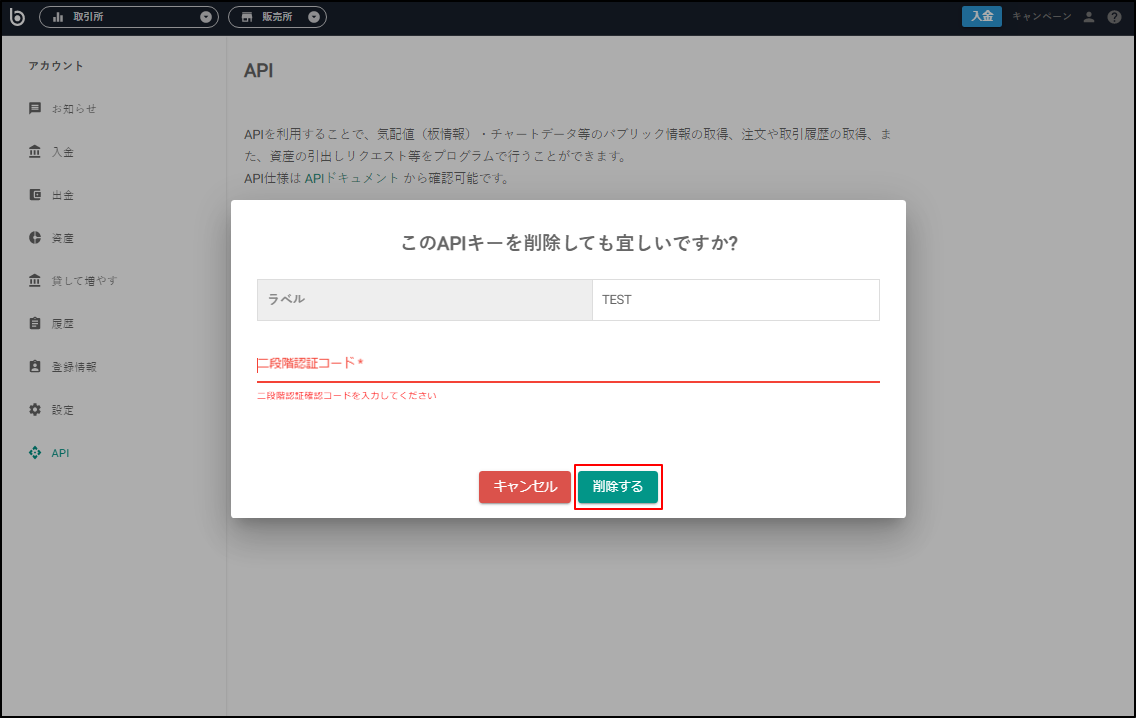Click the red キャンセル button
Viewport: 1136px width, 718px height.
click(525, 486)
